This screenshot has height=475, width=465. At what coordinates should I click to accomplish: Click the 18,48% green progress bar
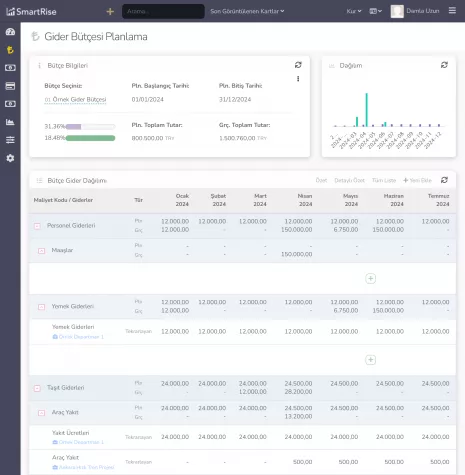click(x=90, y=138)
